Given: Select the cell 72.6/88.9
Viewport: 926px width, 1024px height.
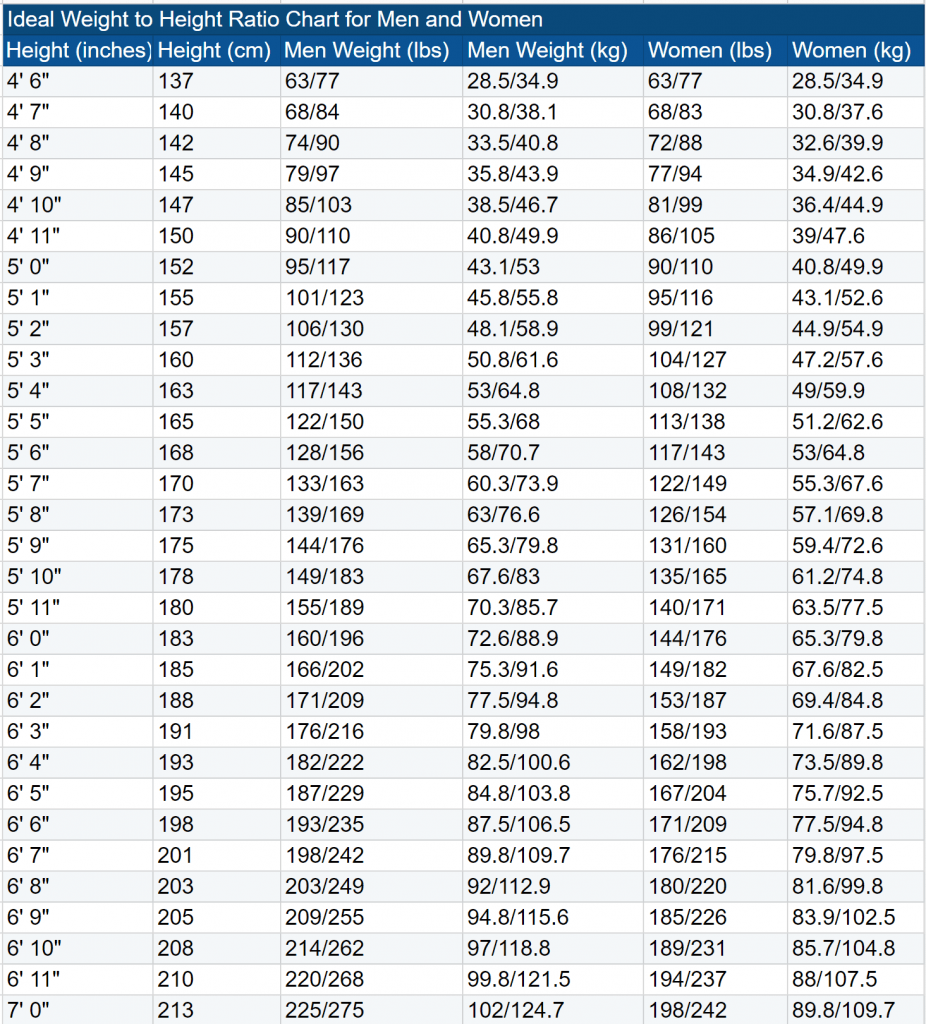Looking at the screenshot, I should [x=552, y=638].
